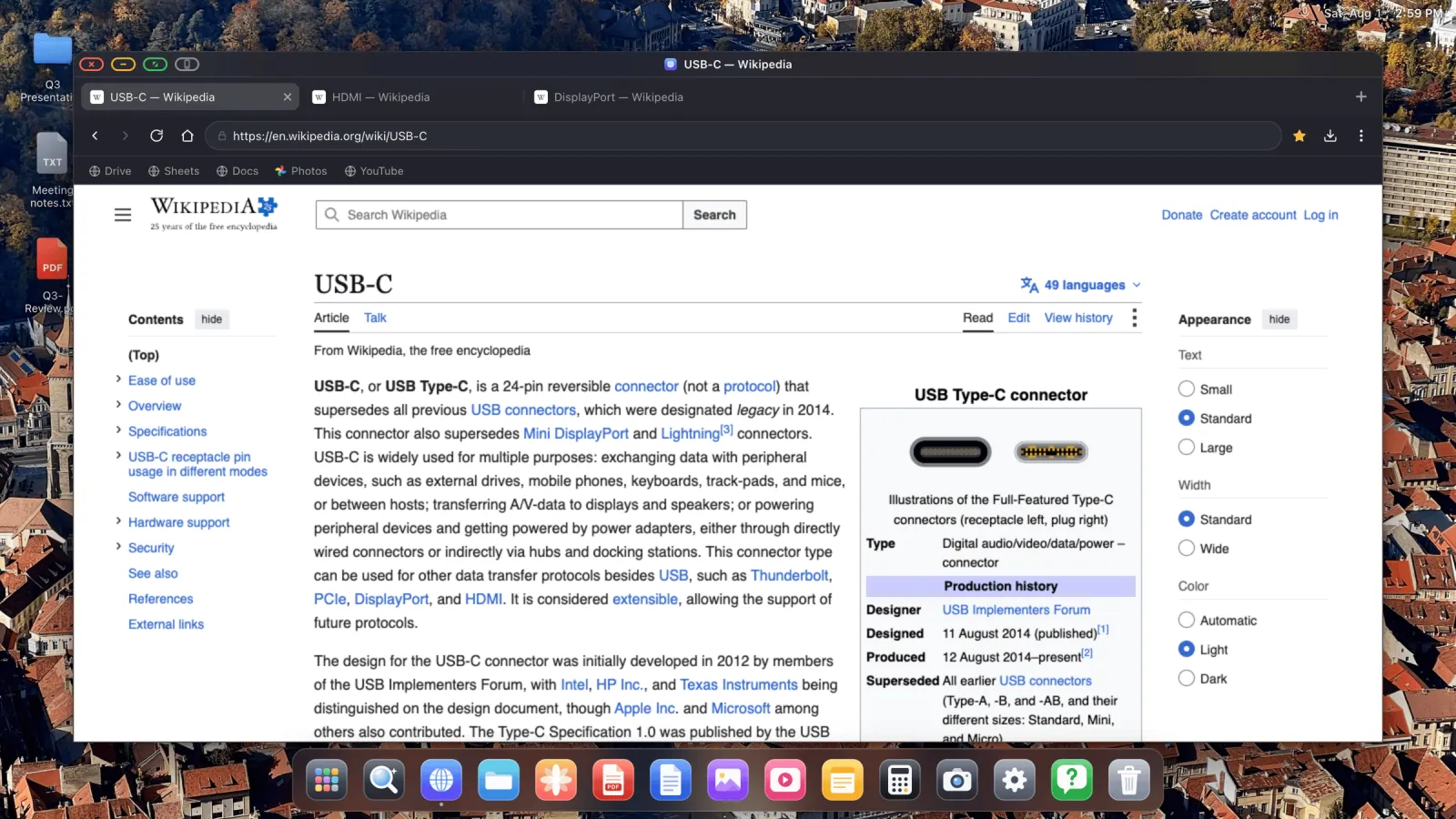Open the Trash in the dock
The width and height of the screenshot is (1456, 819).
[x=1129, y=780]
